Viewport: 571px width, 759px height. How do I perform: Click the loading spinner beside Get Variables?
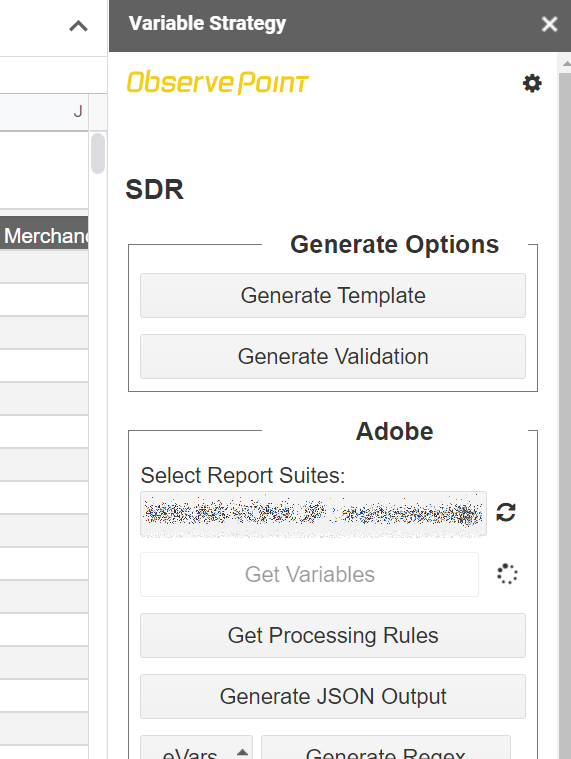507,574
